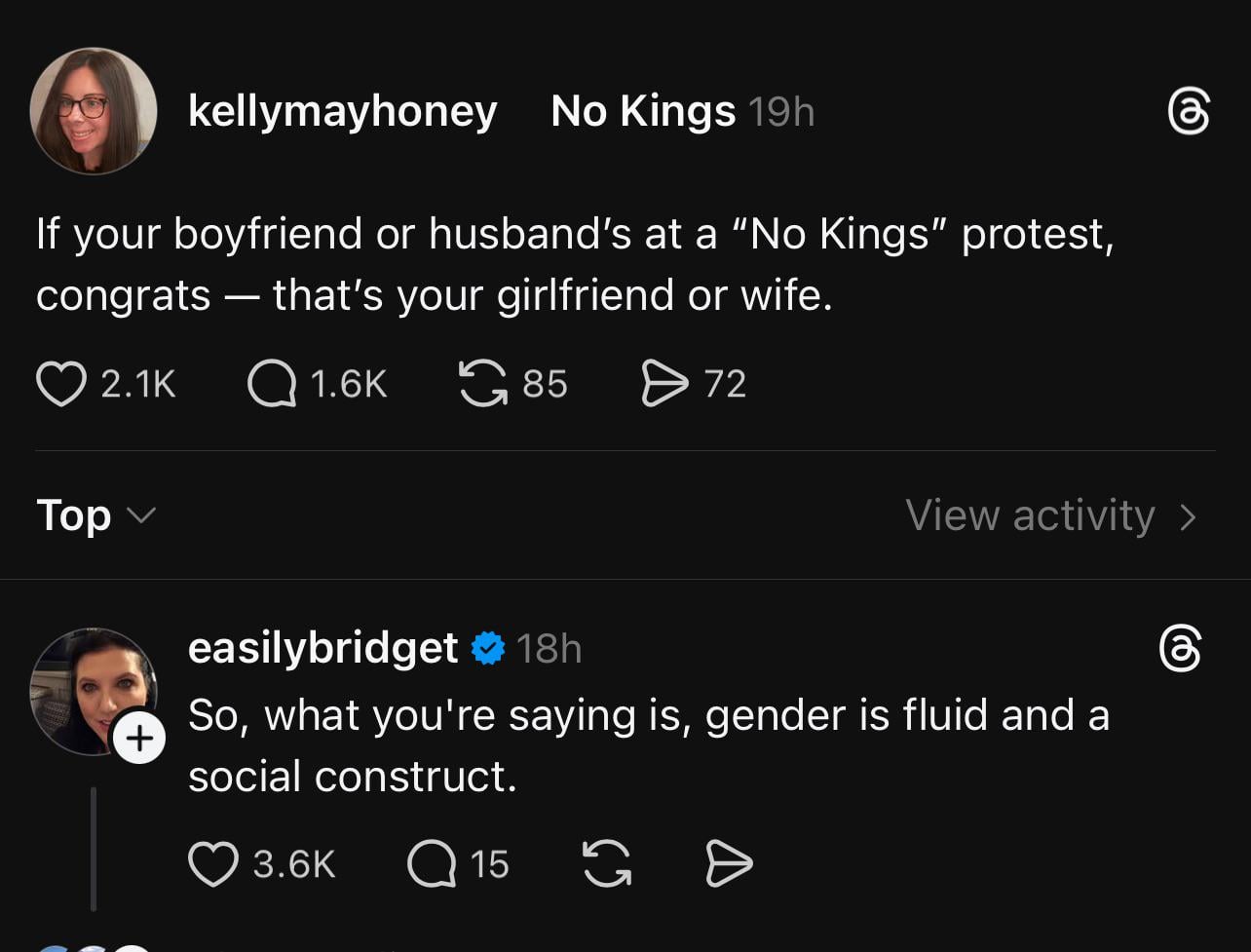Open easilybridget's reply text
1251x952 pixels.
(648, 745)
